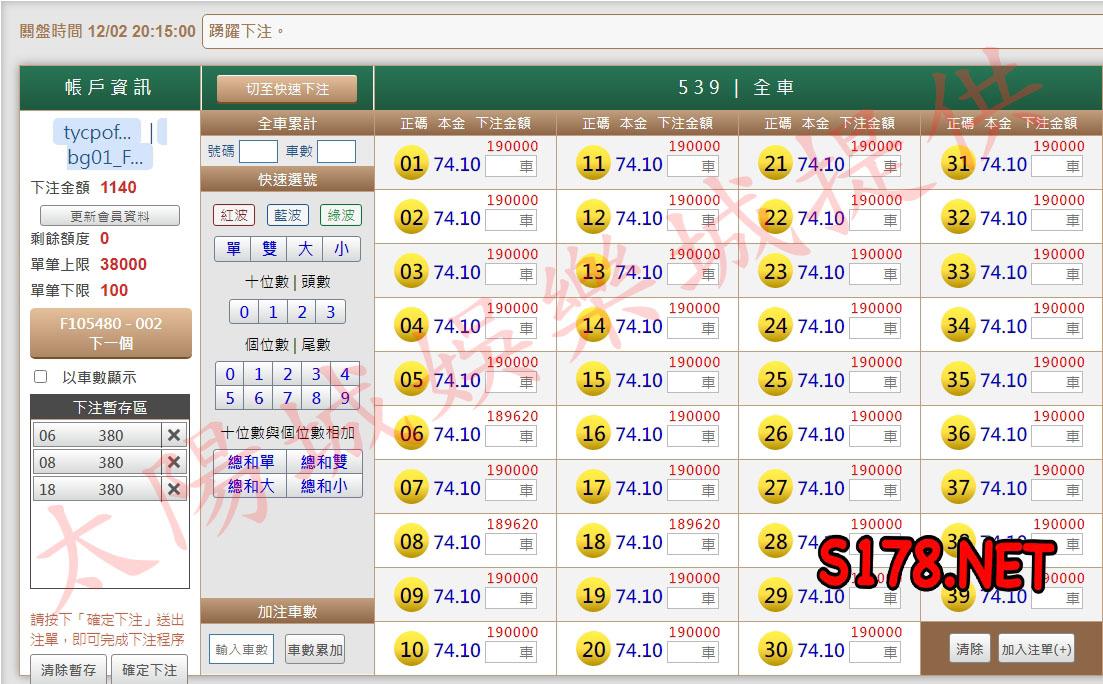Select yellow number ball 11

594,164
